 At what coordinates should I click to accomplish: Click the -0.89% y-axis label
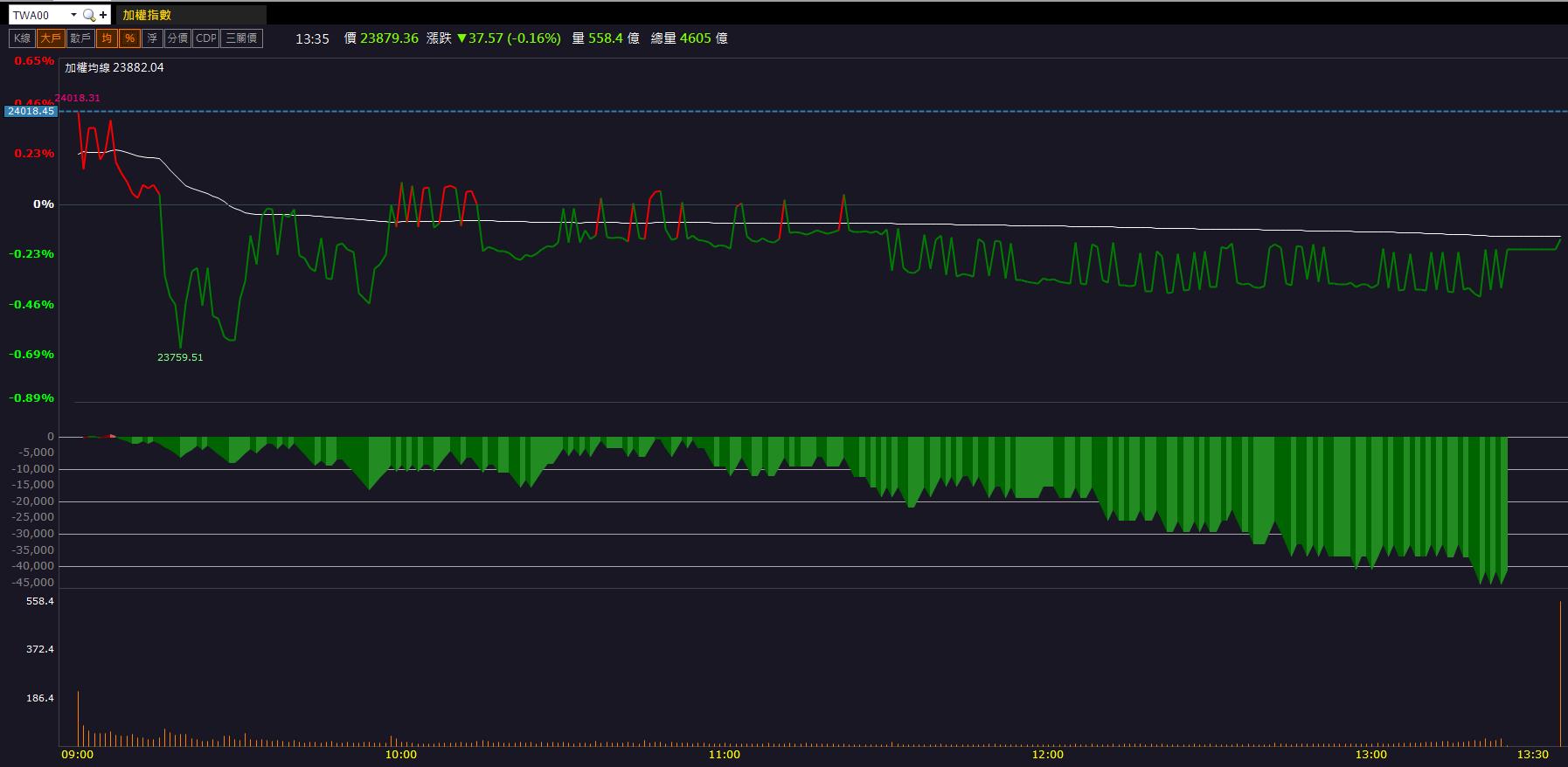coord(31,397)
